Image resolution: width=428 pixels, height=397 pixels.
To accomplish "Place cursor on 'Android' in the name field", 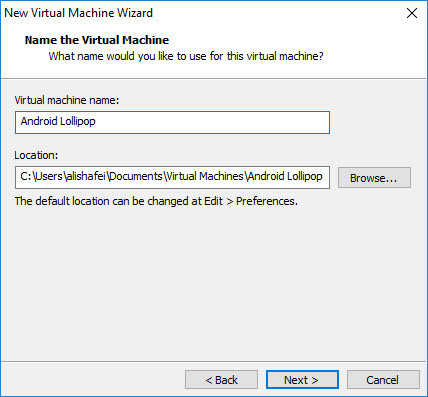I will pos(39,121).
